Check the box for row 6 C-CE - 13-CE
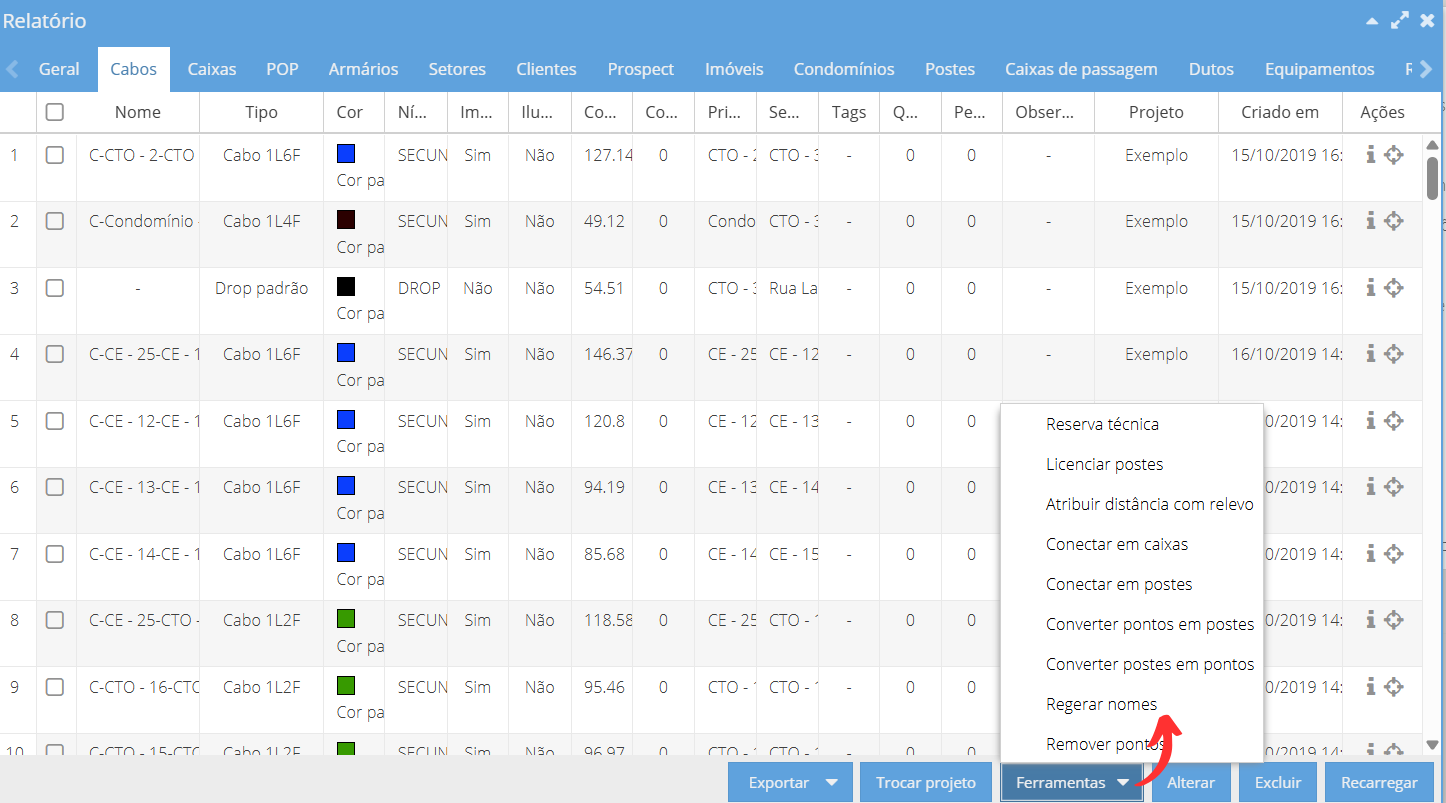The image size is (1446, 803). (x=55, y=487)
